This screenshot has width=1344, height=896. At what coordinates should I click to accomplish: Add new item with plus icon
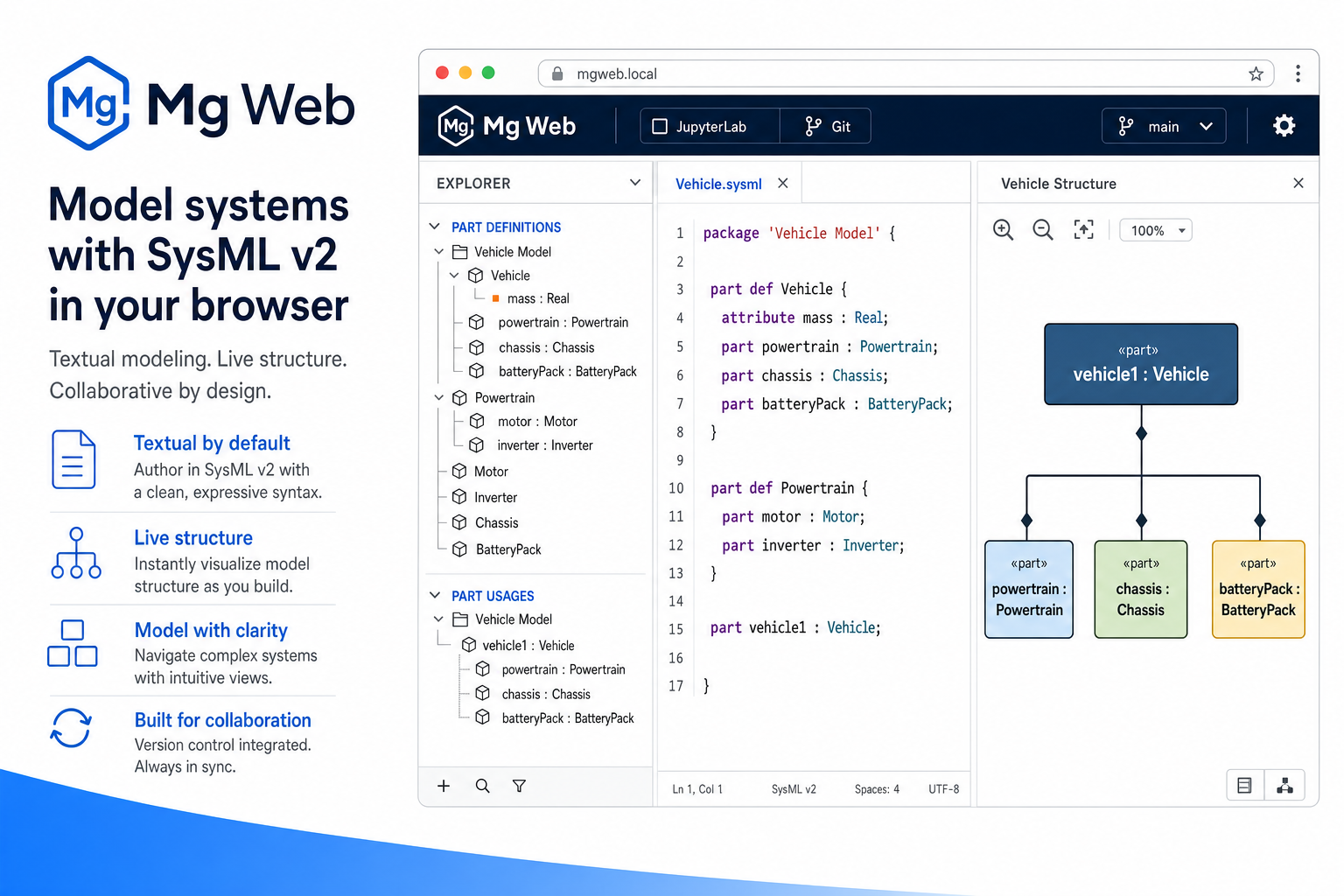coord(444,786)
